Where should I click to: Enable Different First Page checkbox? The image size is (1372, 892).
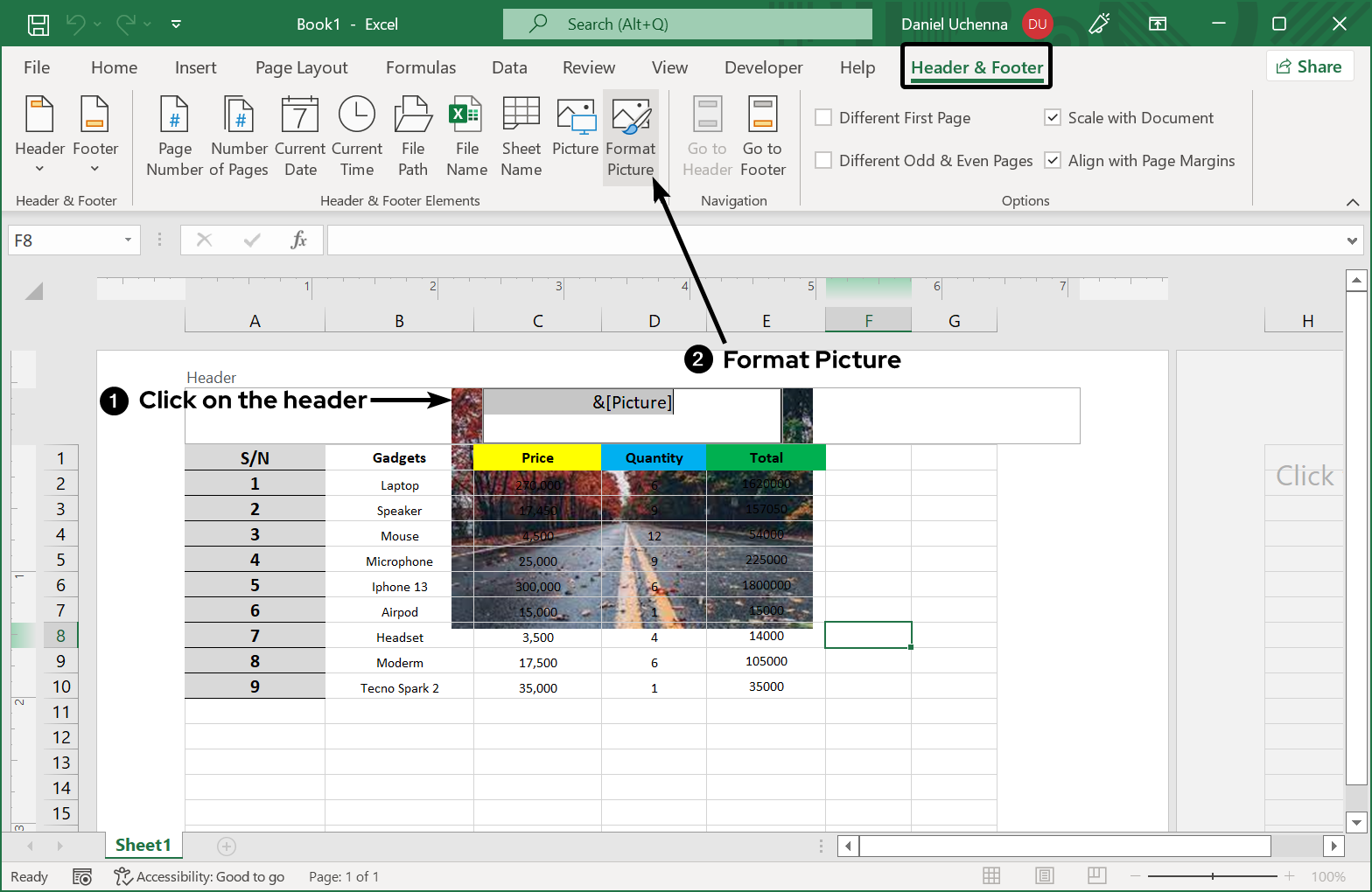point(823,118)
